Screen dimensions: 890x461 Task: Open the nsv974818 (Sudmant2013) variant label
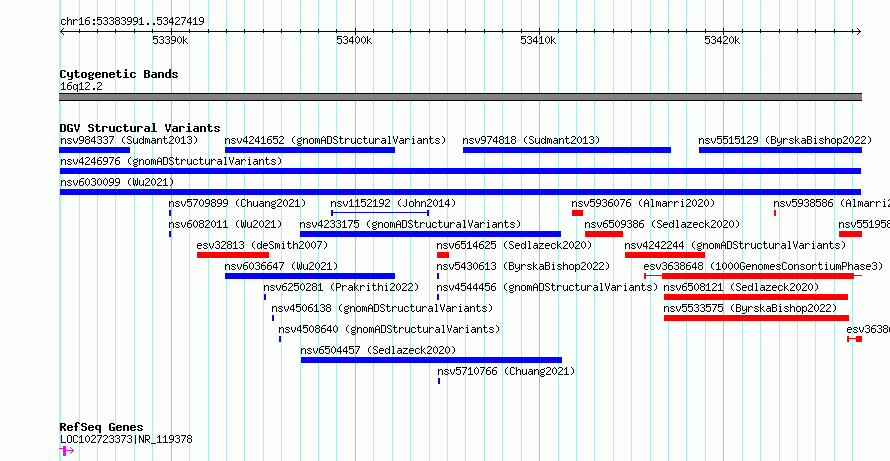coord(531,140)
